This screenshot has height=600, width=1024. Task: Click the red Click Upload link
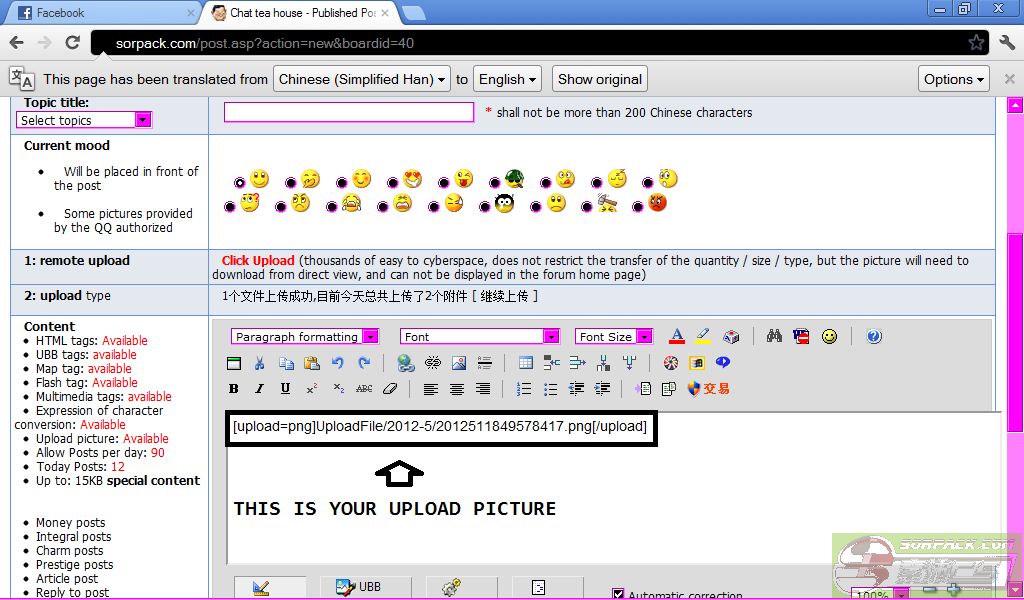[x=258, y=261]
